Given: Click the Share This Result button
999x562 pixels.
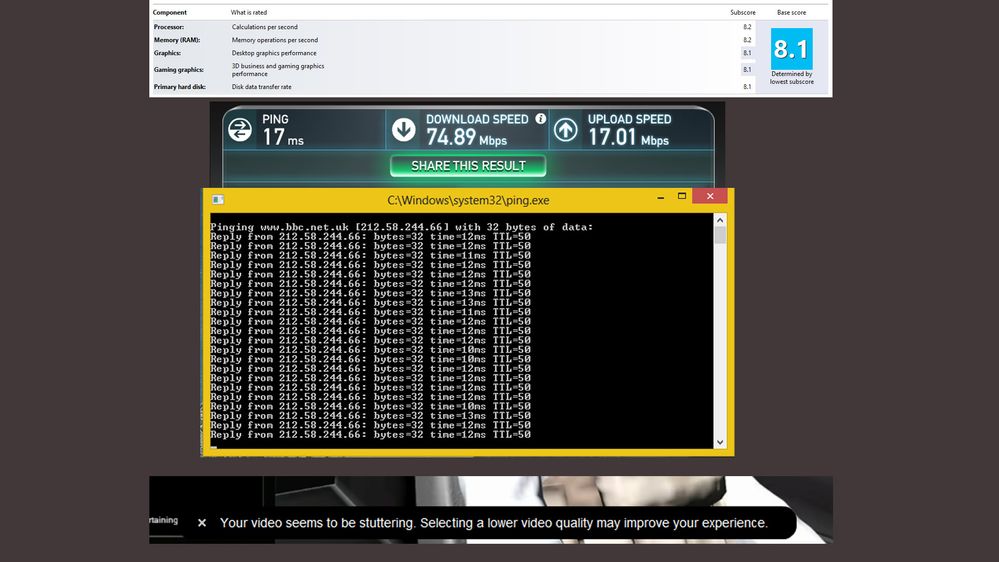Looking at the screenshot, I should coord(468,166).
